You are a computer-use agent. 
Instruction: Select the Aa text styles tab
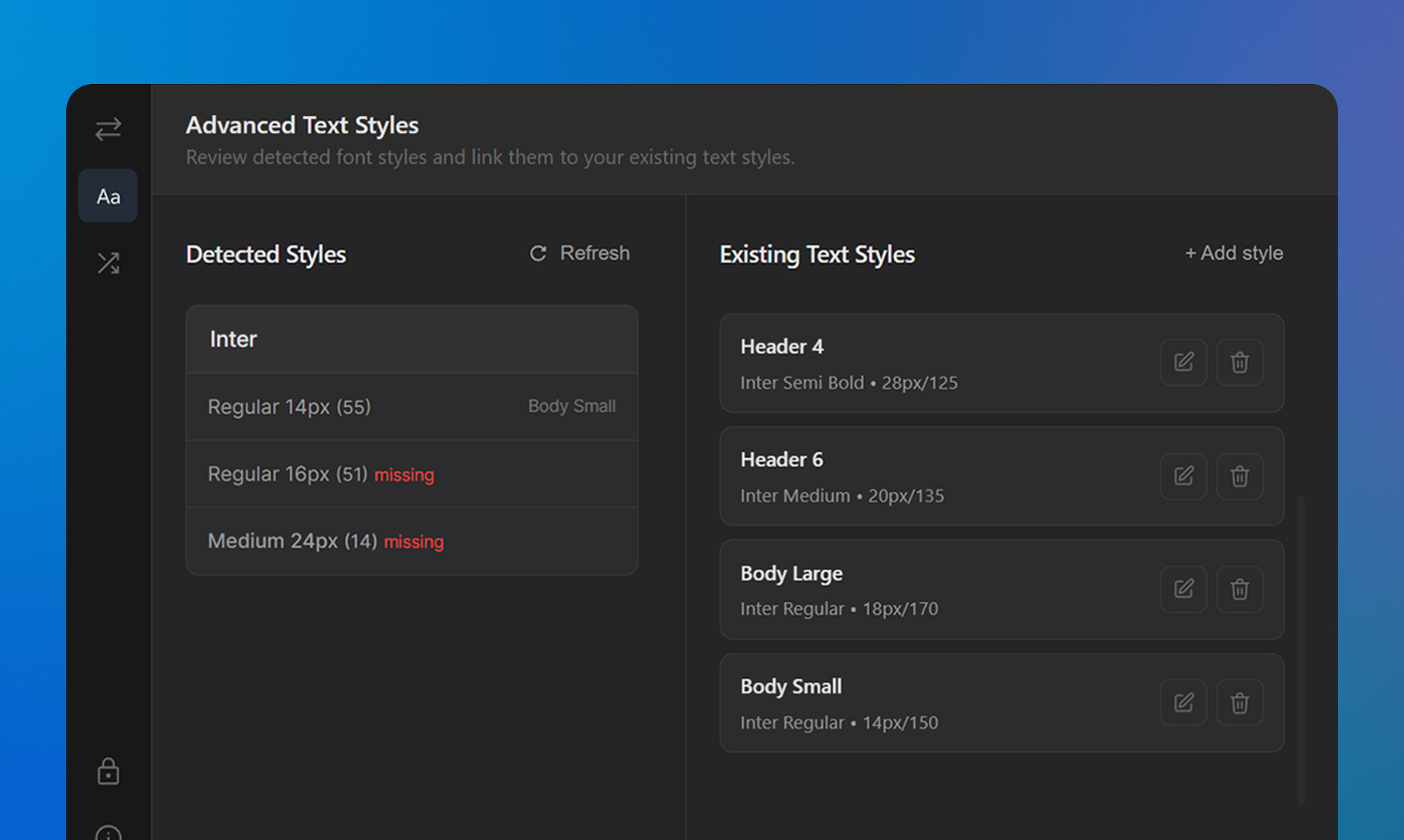(108, 196)
